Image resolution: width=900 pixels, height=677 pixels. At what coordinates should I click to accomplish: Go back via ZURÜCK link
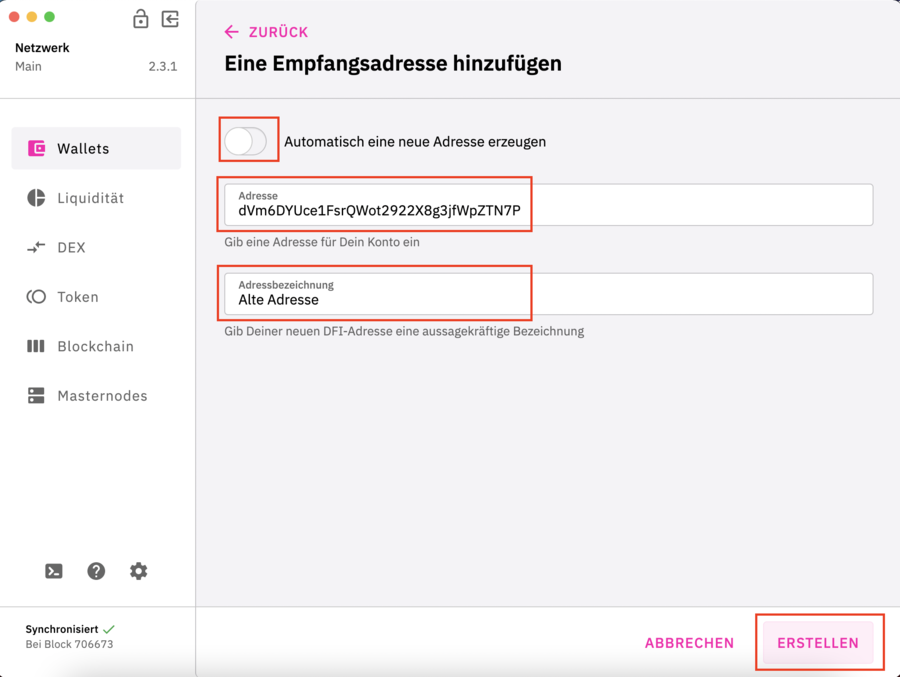pos(267,32)
